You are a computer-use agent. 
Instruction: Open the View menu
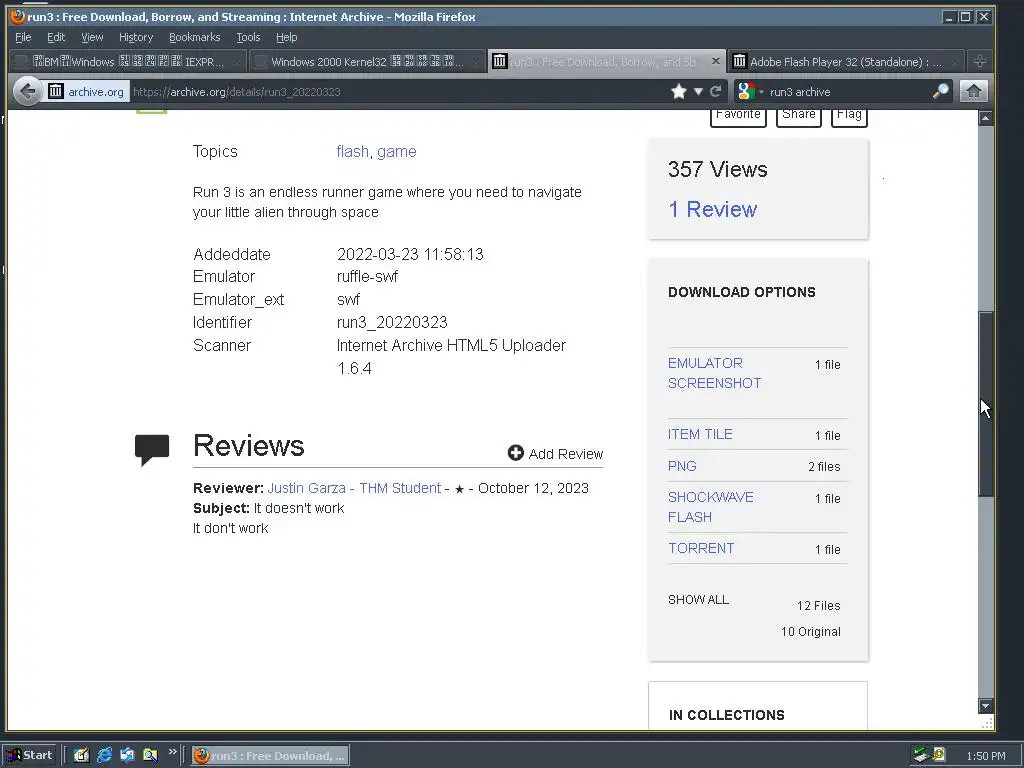92,37
